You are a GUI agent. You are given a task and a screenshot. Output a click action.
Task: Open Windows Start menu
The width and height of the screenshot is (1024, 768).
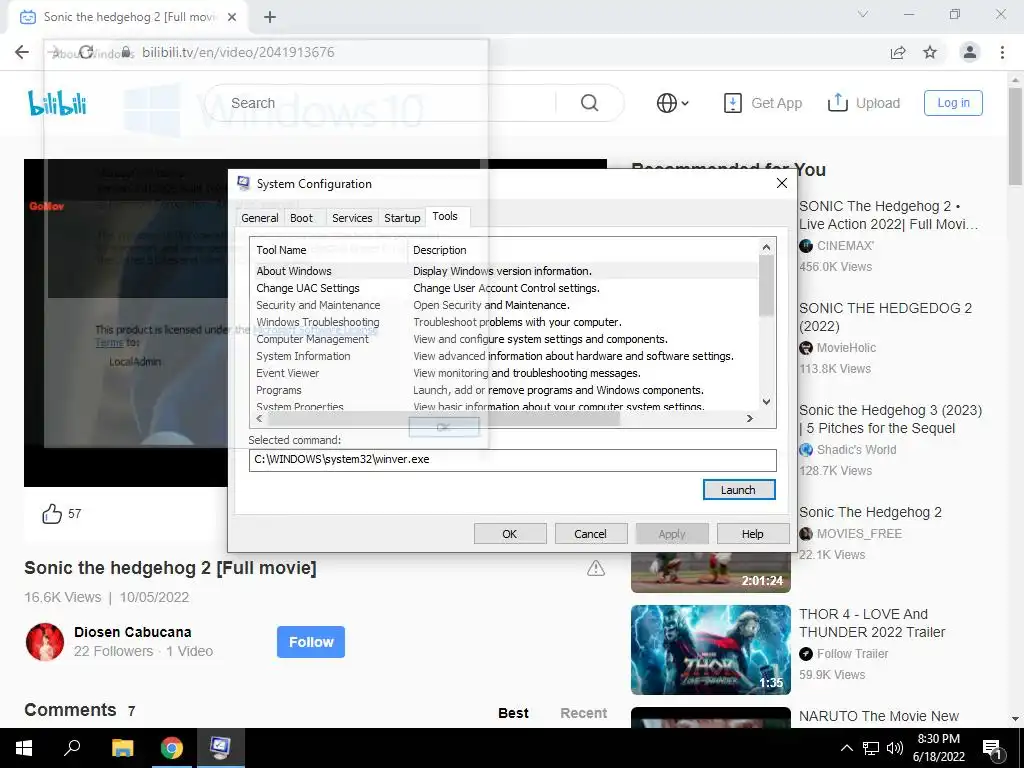pyautogui.click(x=24, y=748)
